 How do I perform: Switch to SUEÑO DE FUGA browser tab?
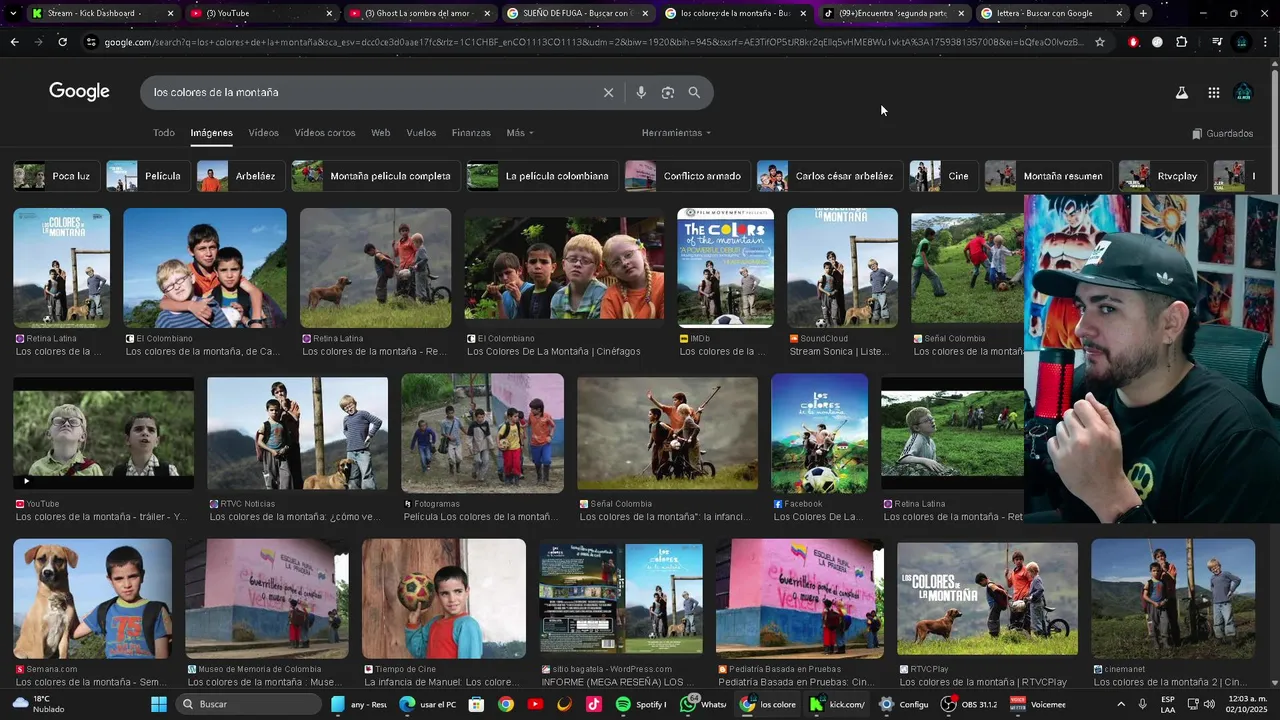[578, 13]
